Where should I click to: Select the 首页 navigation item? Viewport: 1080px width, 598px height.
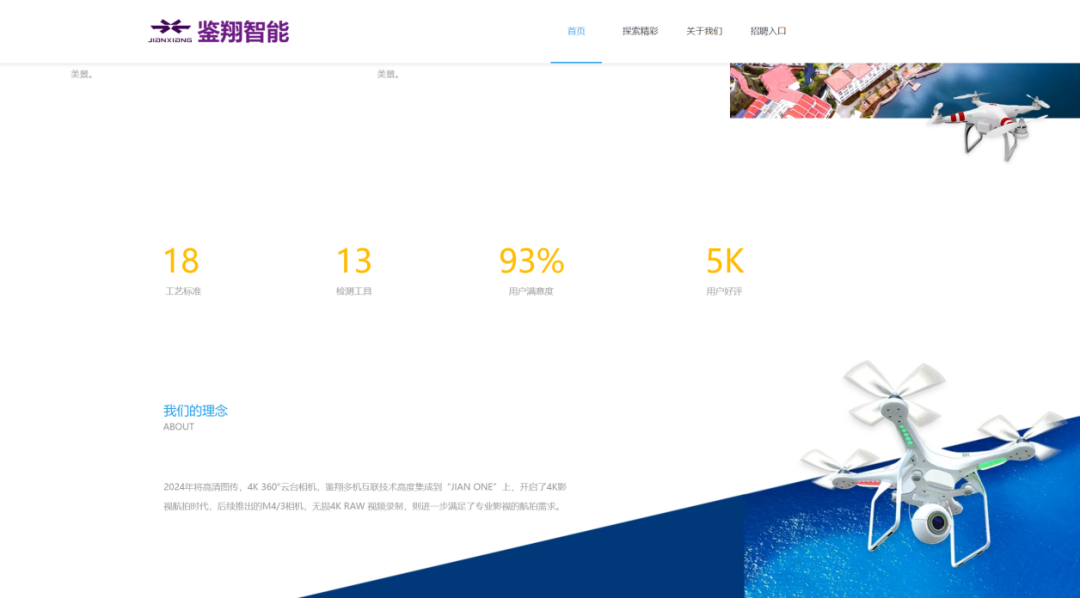click(576, 30)
